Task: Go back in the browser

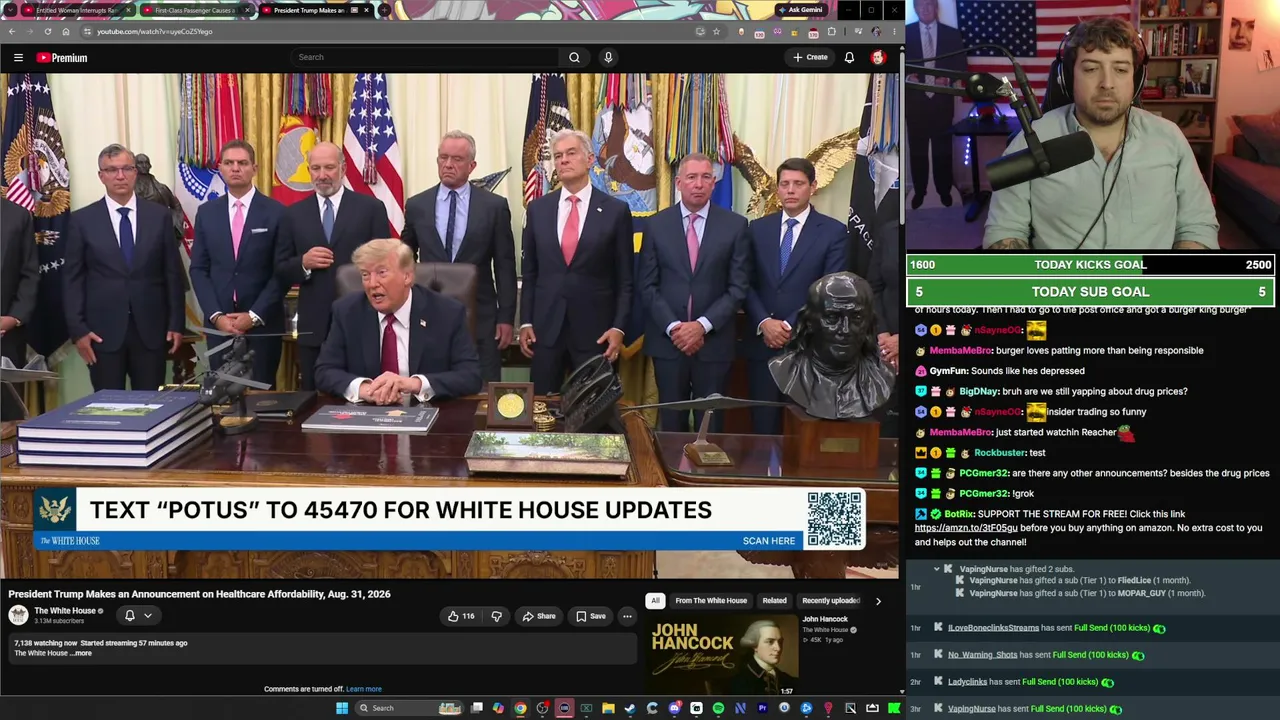Action: (12, 31)
